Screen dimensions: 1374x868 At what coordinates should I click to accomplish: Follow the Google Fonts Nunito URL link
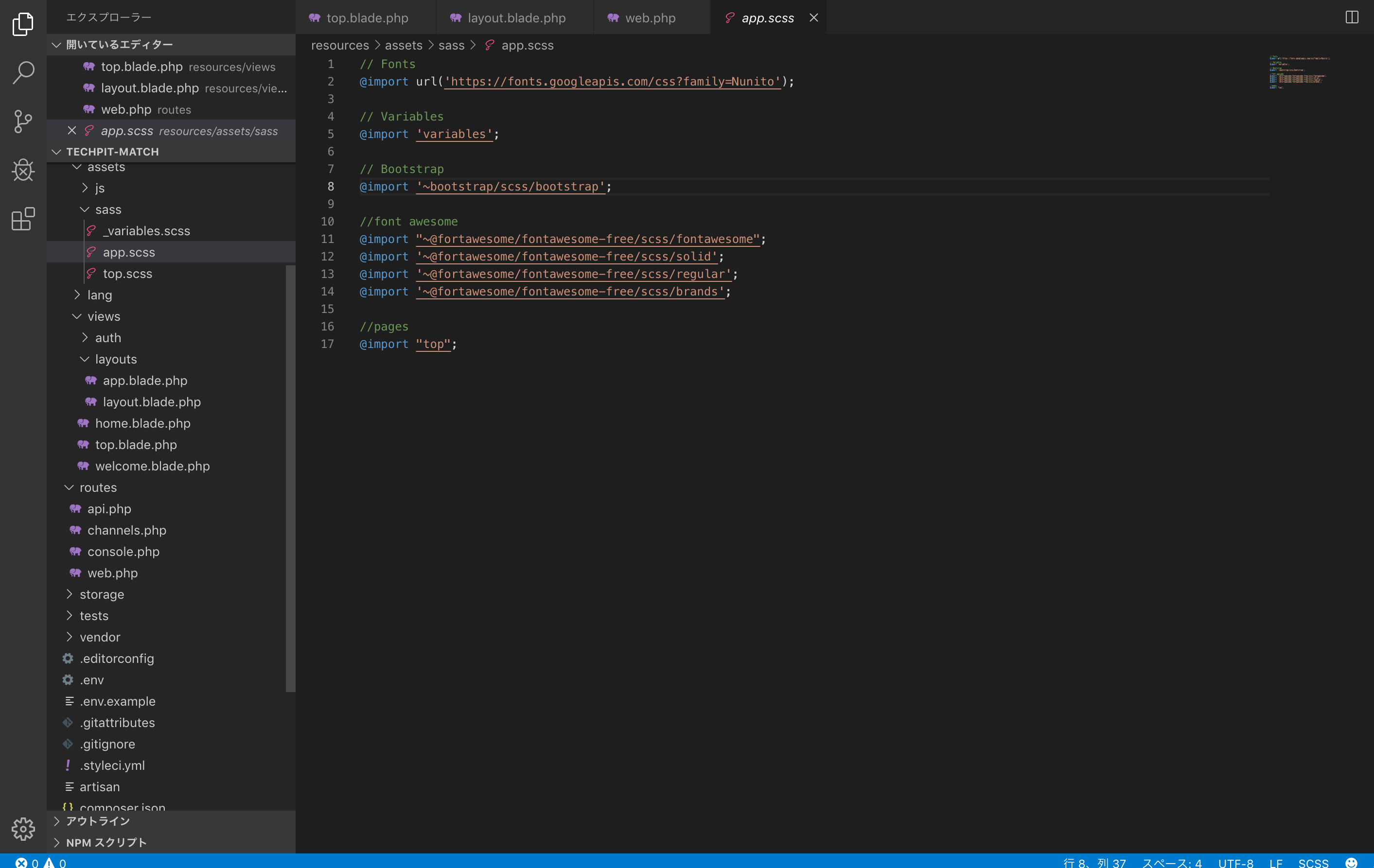(x=612, y=82)
